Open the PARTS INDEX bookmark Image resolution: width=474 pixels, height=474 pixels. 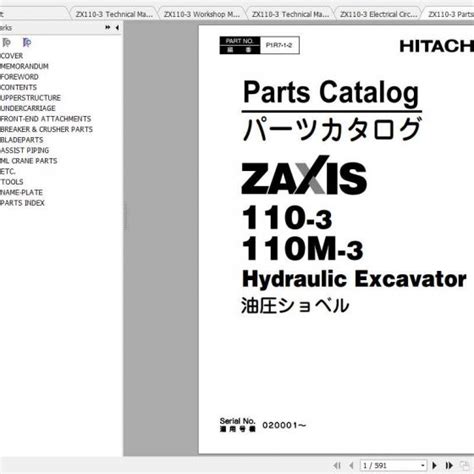tap(22, 203)
